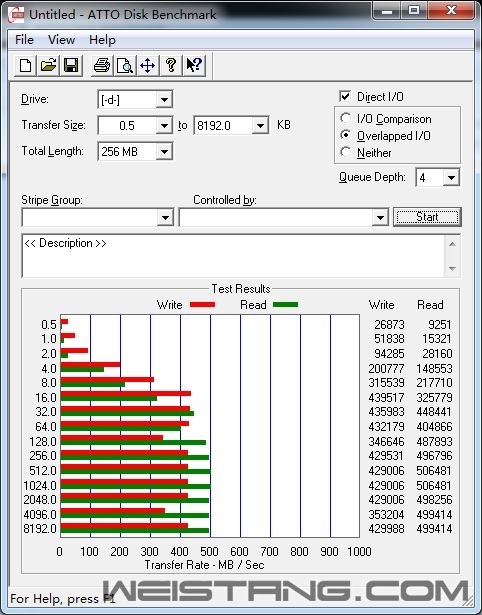The height and width of the screenshot is (615, 482).
Task: Click write value 26873 for 0.5 KB
Action: [x=389, y=325]
